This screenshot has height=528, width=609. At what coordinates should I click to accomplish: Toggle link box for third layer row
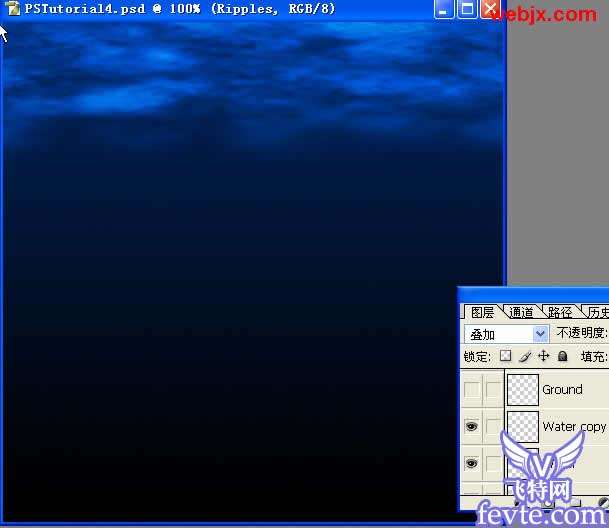(494, 463)
